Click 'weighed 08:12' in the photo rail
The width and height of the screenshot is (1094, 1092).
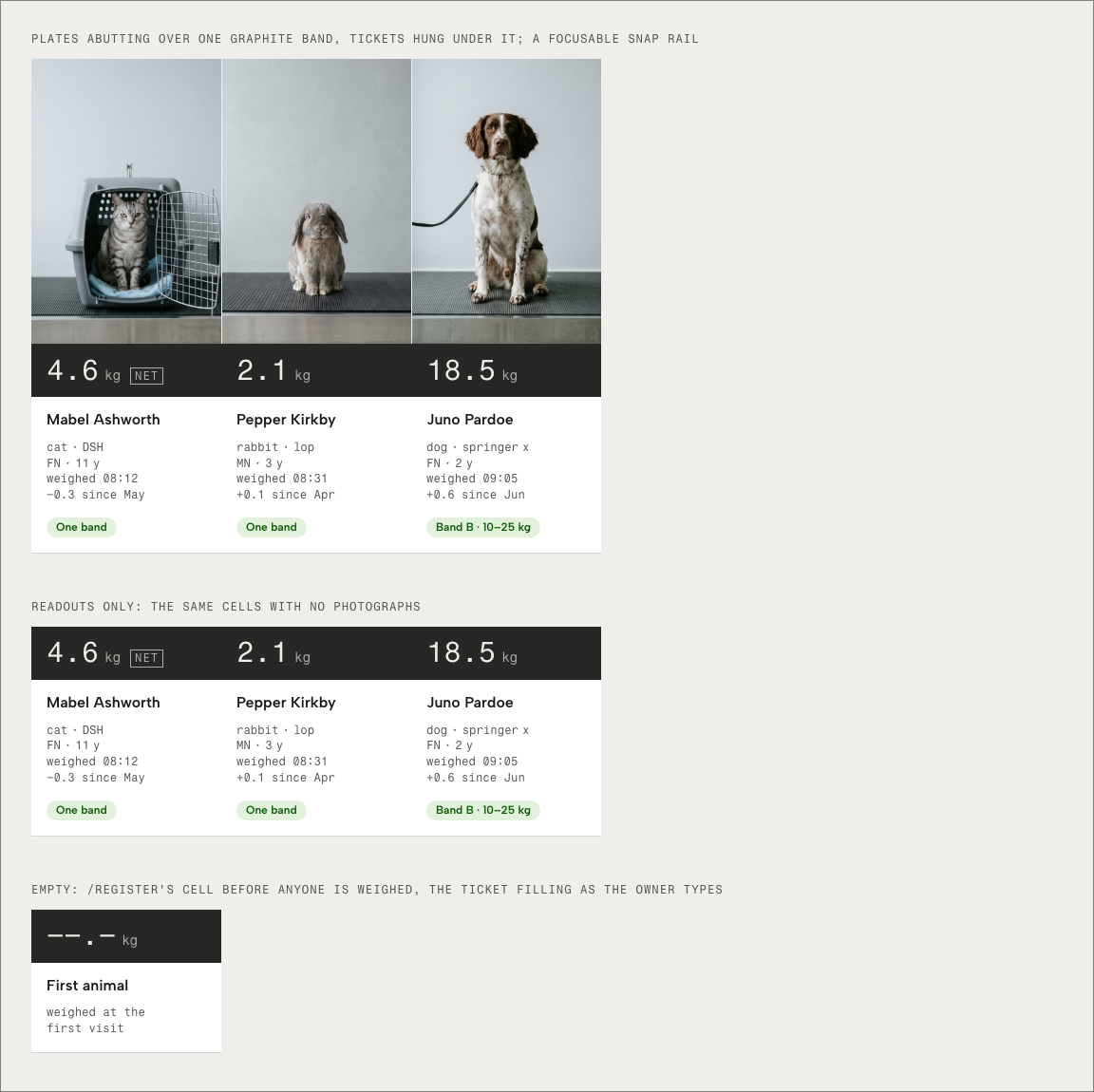(92, 479)
